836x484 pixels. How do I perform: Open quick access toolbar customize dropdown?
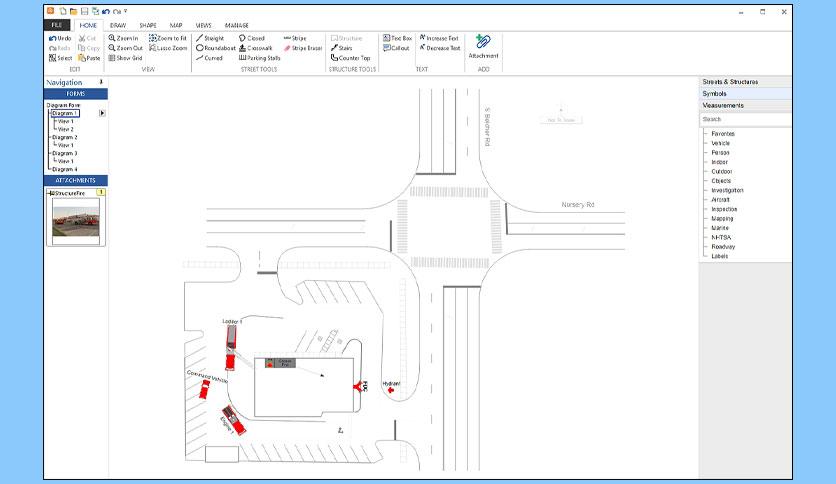coord(126,11)
